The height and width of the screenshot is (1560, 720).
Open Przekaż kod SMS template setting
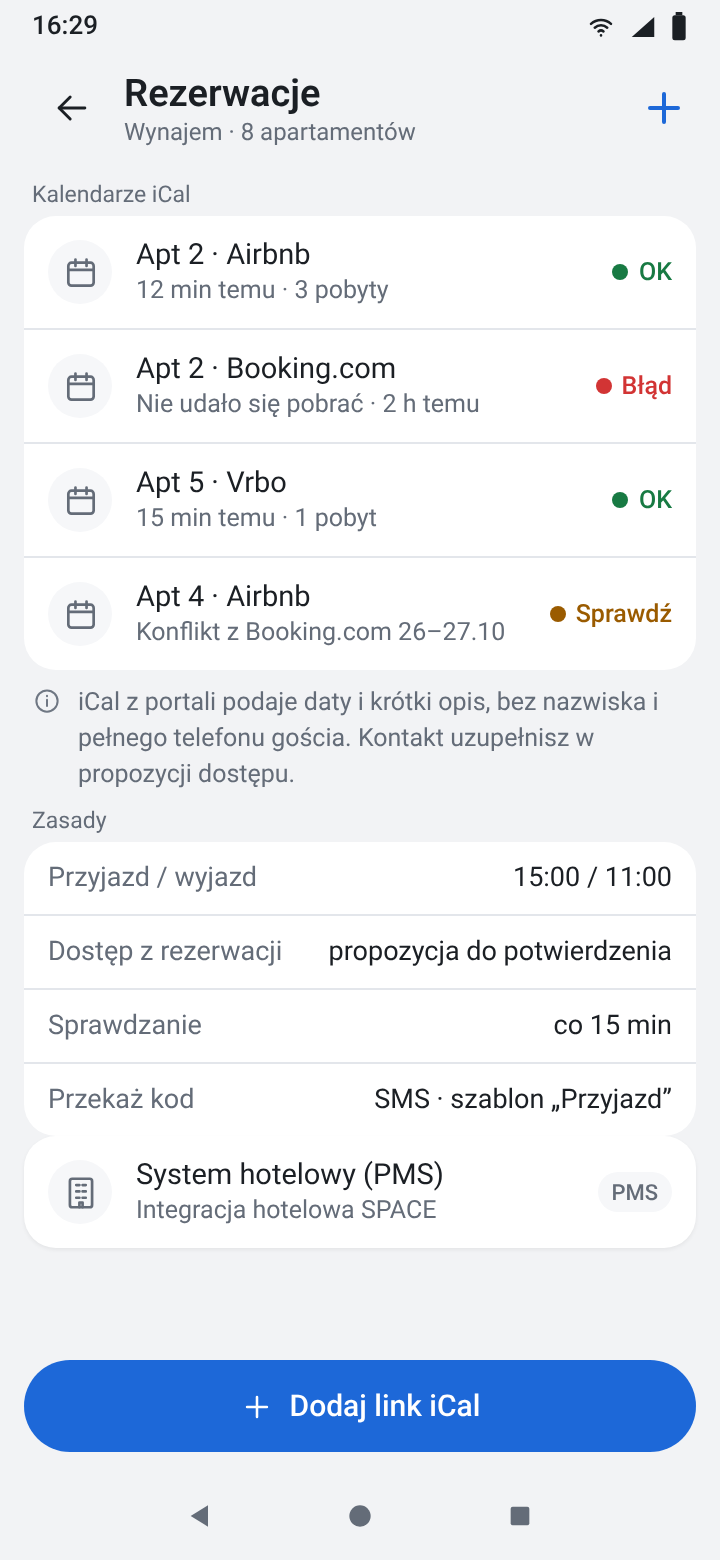[x=360, y=1099]
